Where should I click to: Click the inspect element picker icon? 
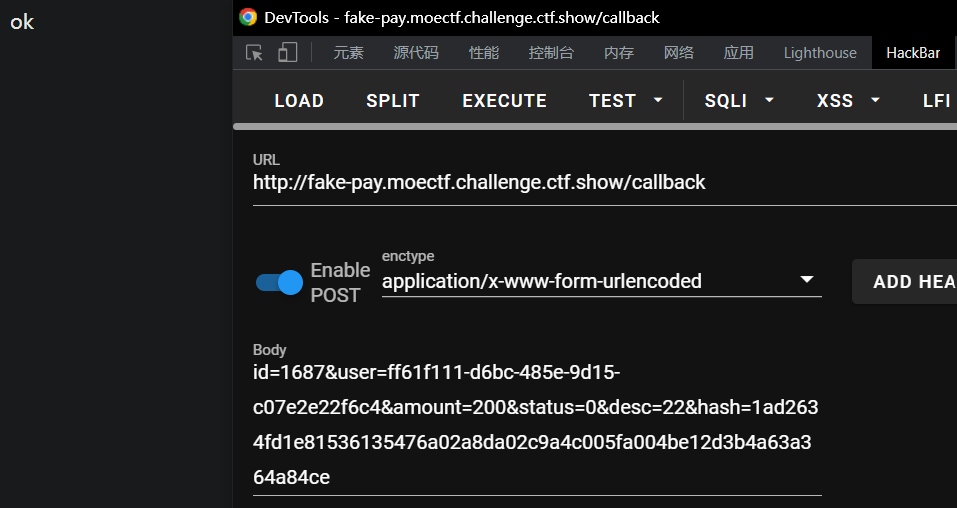pyautogui.click(x=255, y=53)
